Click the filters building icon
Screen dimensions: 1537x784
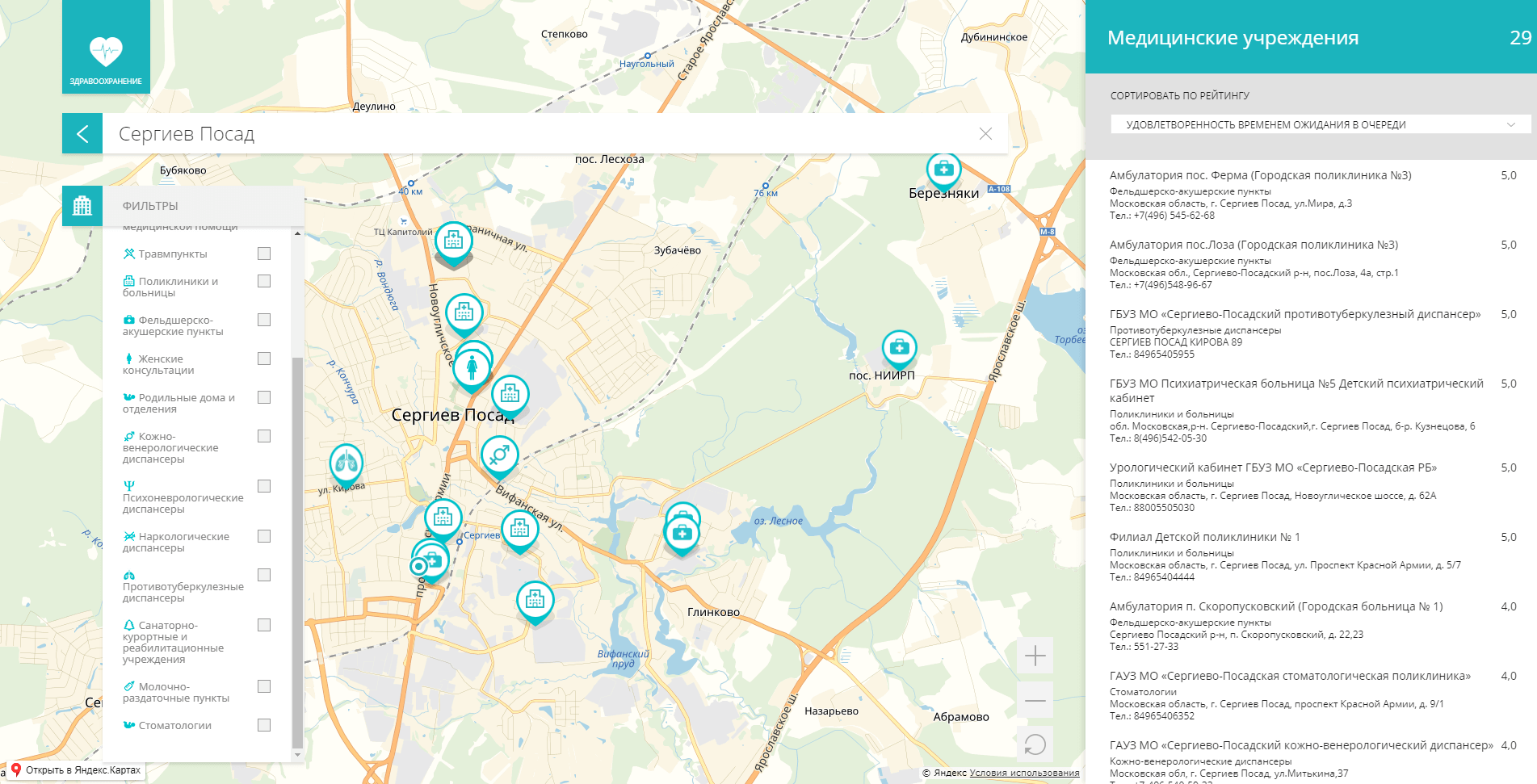pyautogui.click(x=82, y=206)
